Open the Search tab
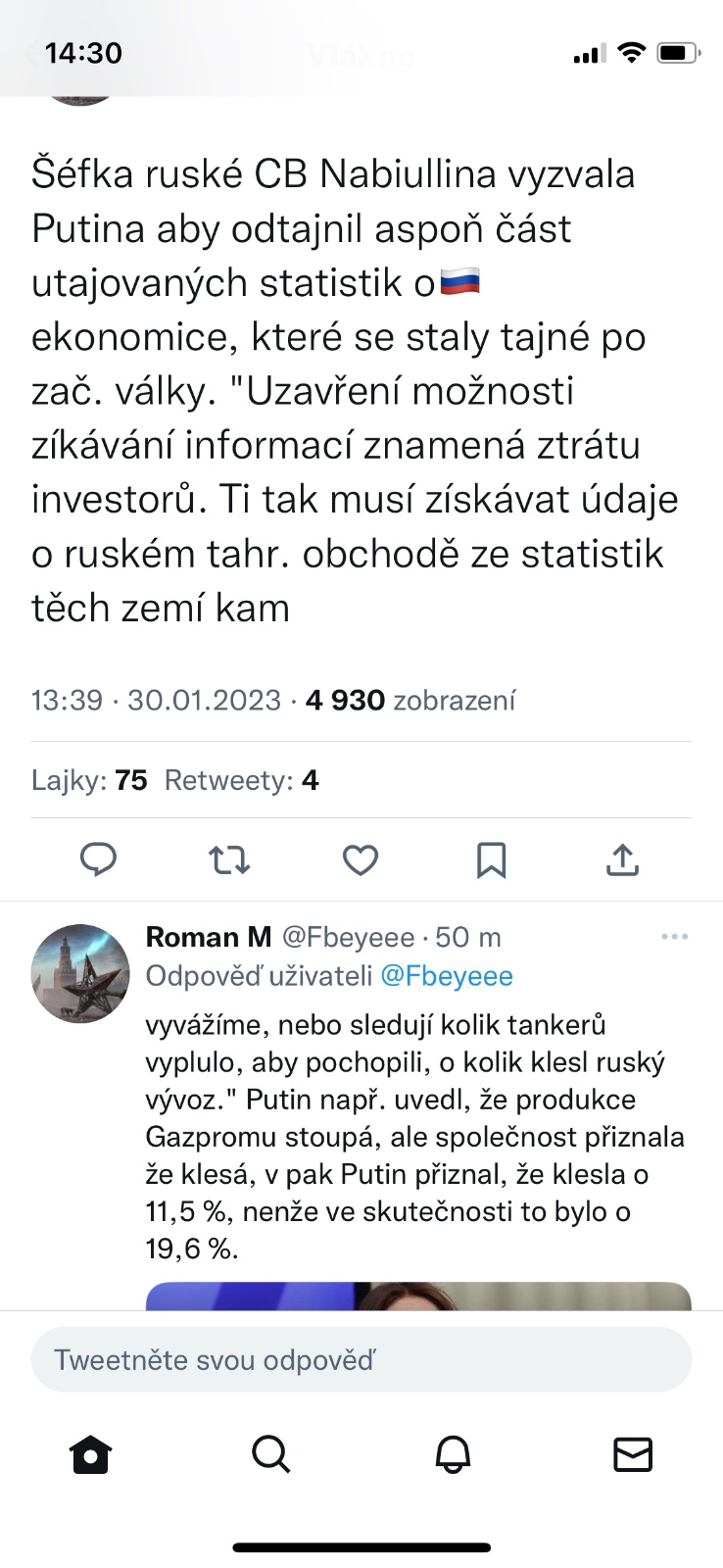 pyautogui.click(x=271, y=1454)
